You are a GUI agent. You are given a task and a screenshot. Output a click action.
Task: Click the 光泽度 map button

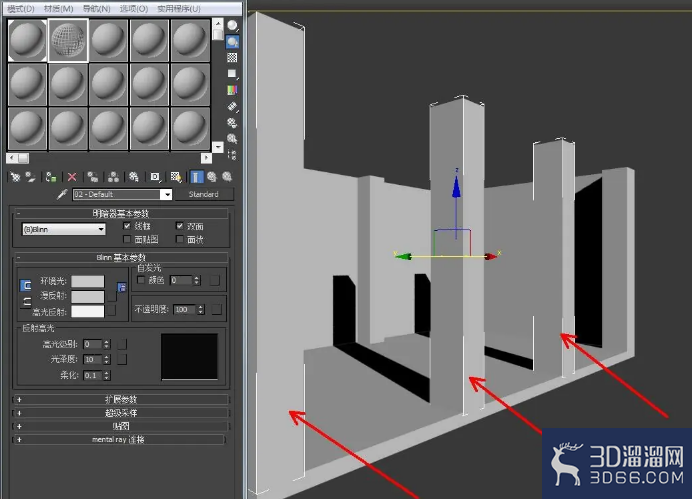(x=122, y=359)
